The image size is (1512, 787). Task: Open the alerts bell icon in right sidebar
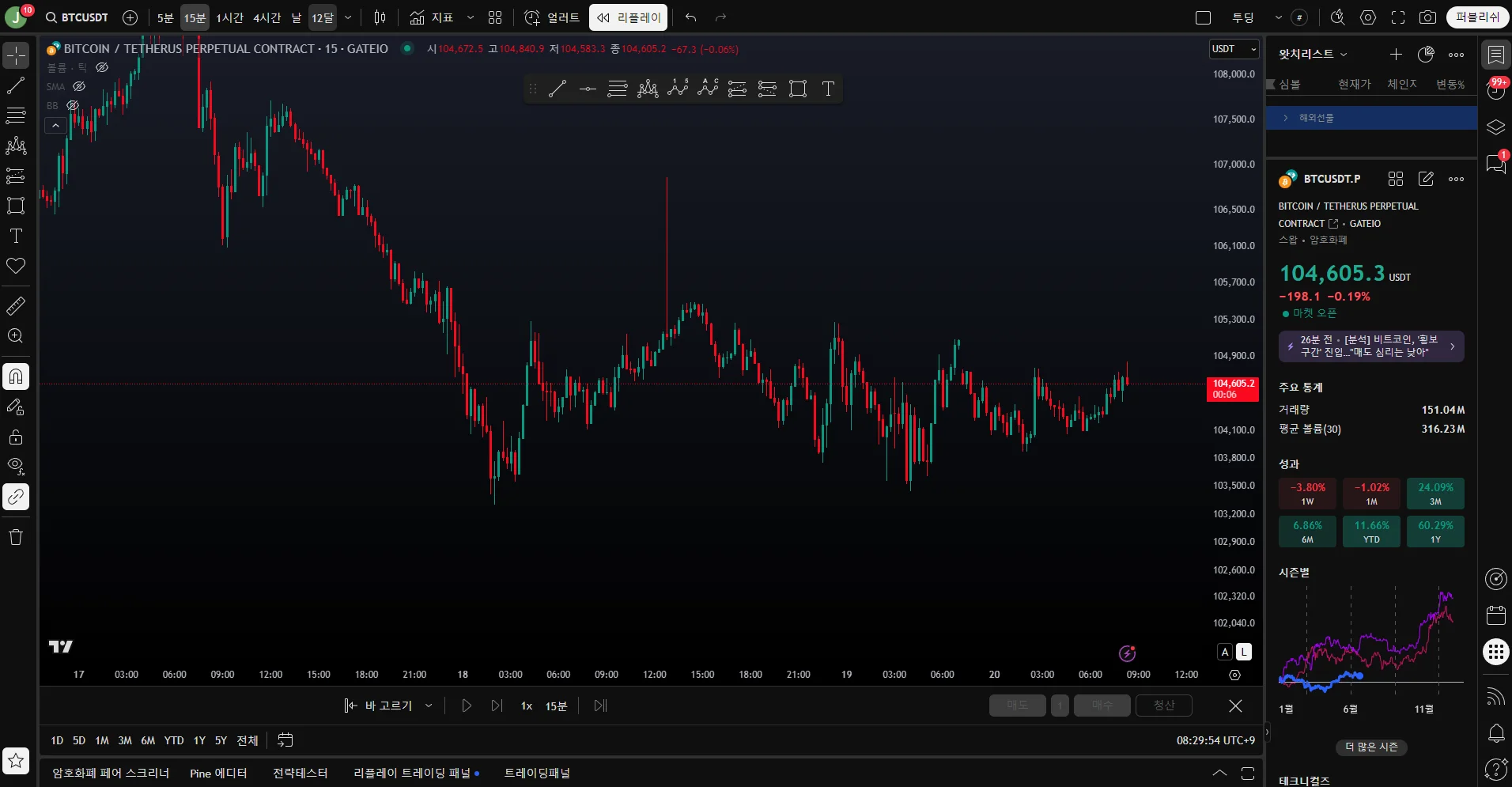(x=1495, y=733)
